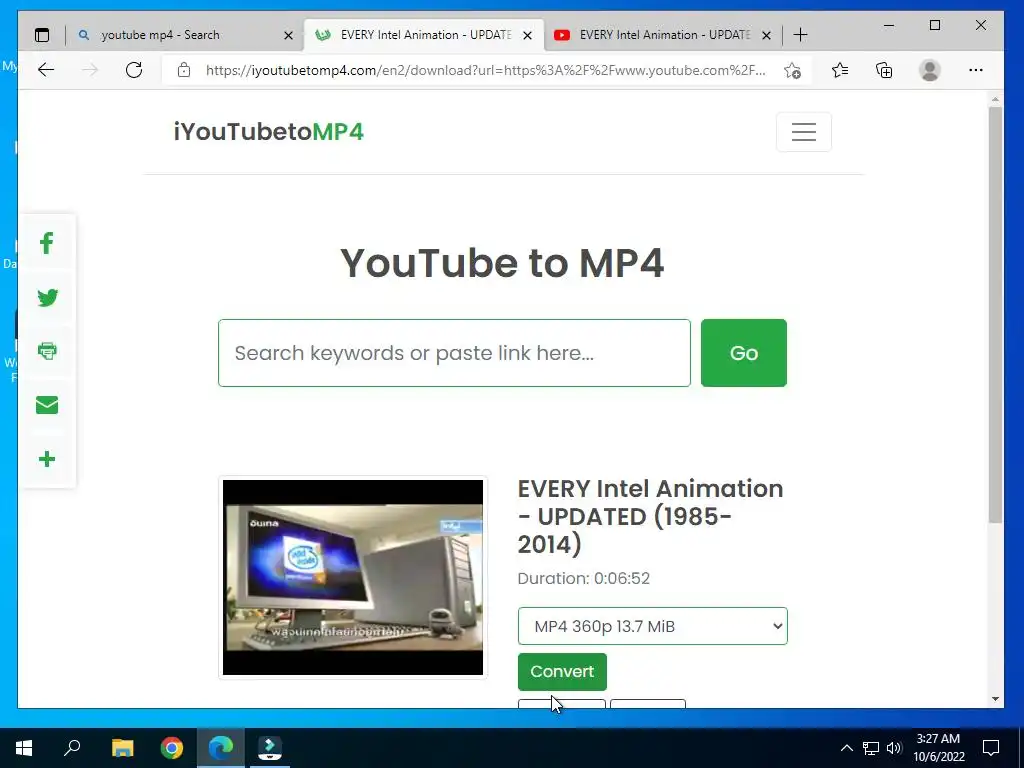
Task: Open Windows taskbar search
Action: pyautogui.click(x=72, y=748)
